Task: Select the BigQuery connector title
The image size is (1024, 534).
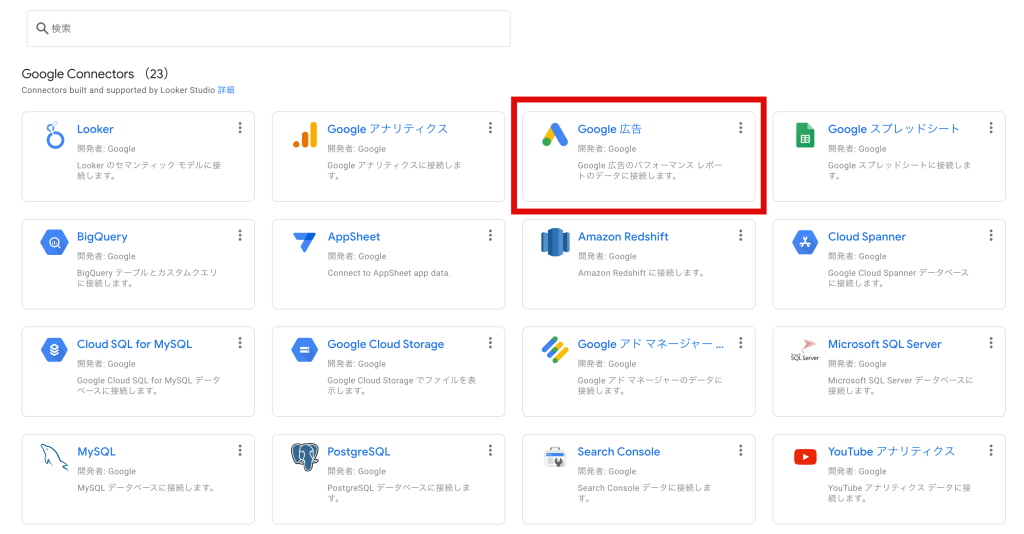Action: point(102,237)
